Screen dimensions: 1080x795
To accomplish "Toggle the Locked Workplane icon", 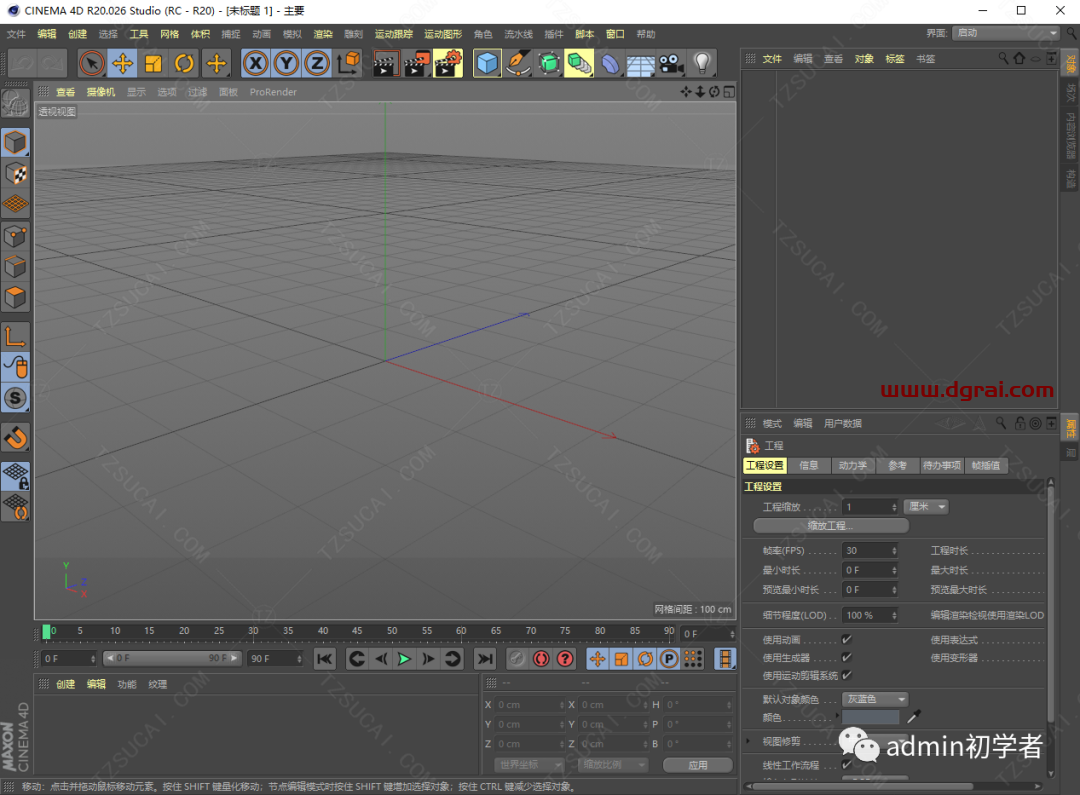I will 16,476.
